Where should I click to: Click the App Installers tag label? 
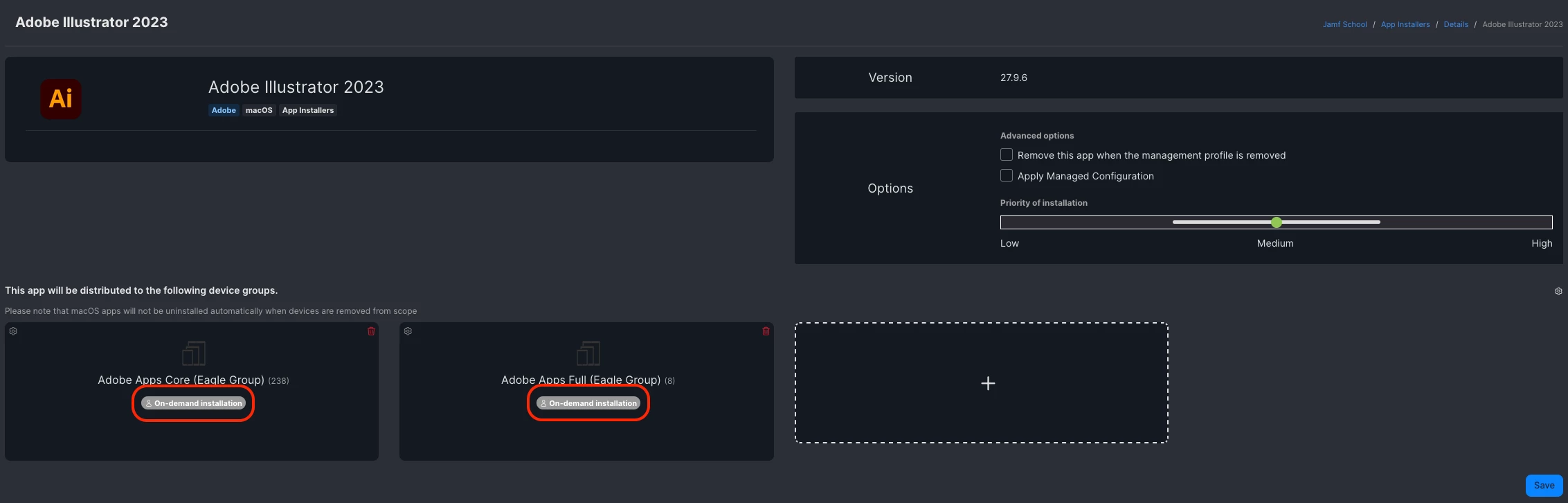[308, 110]
